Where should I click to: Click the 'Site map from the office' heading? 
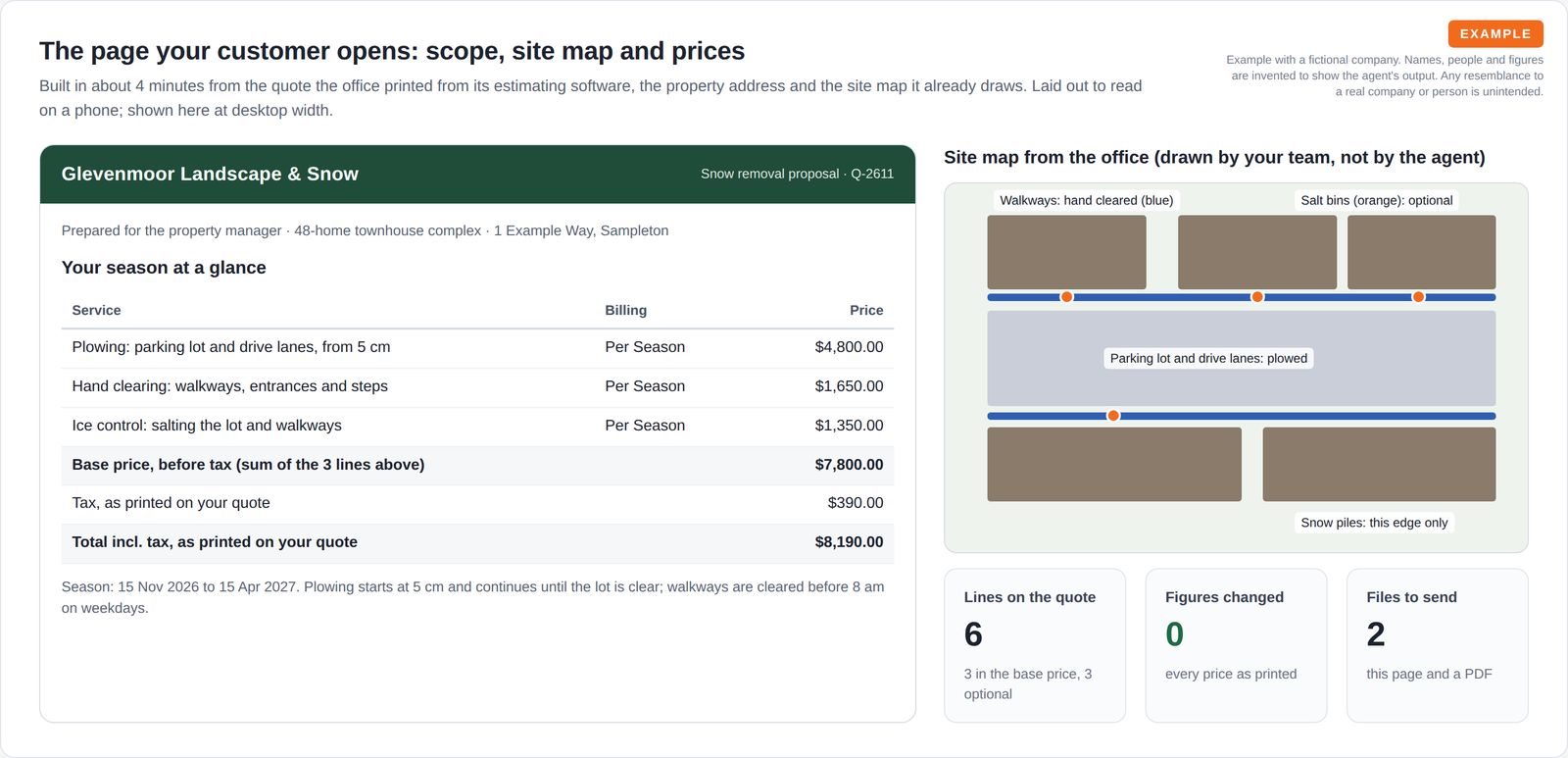pyautogui.click(x=1214, y=157)
